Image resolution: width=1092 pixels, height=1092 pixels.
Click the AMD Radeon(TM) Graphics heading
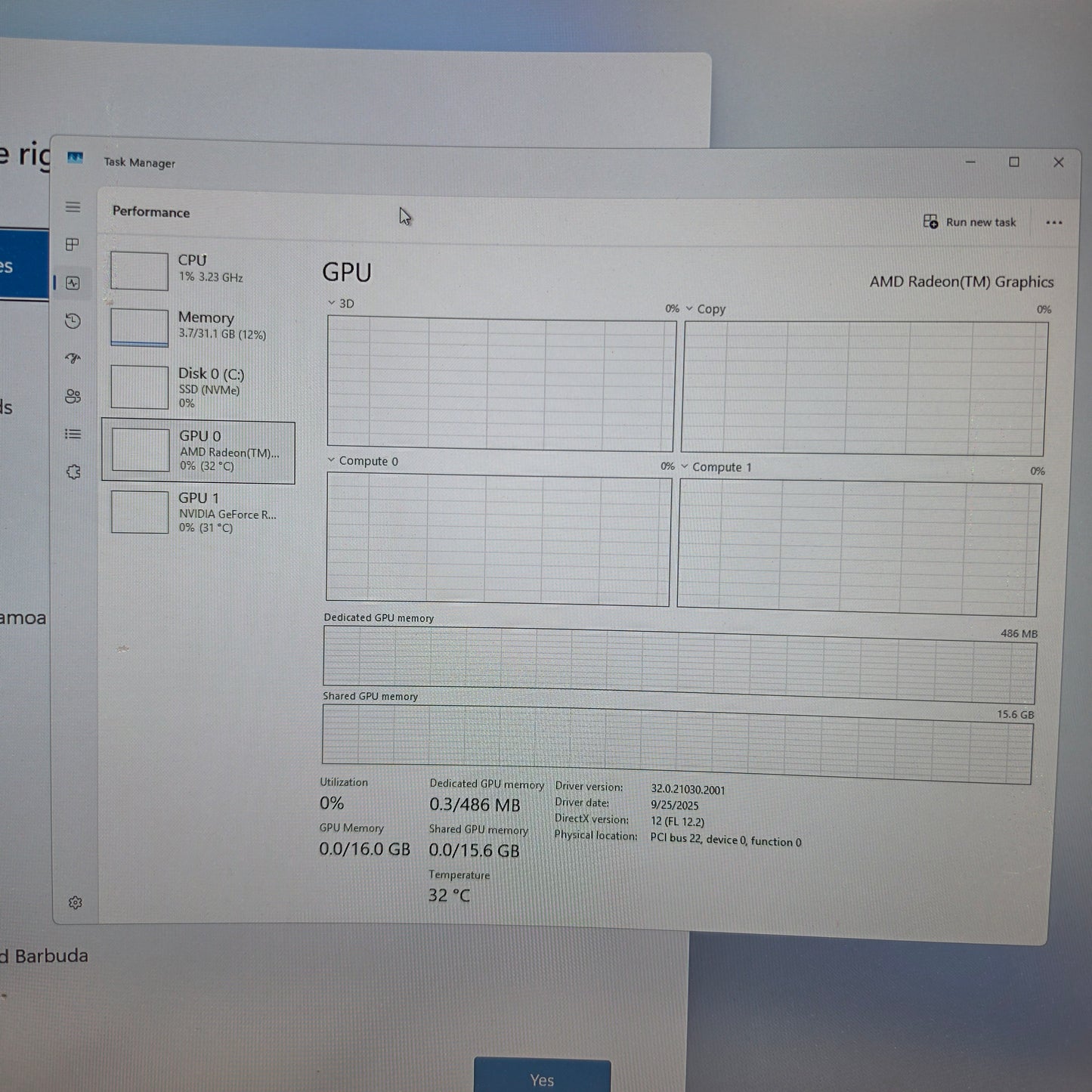[961, 281]
